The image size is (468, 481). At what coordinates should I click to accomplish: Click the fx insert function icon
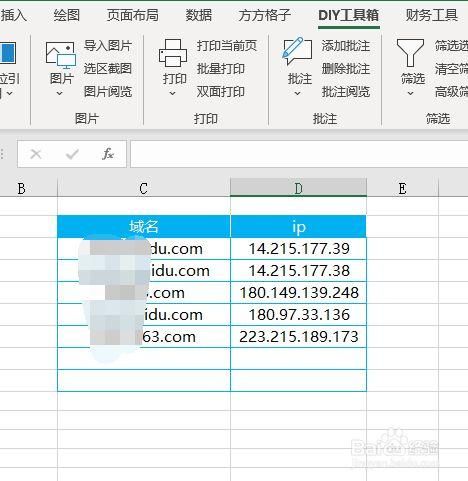(108, 154)
